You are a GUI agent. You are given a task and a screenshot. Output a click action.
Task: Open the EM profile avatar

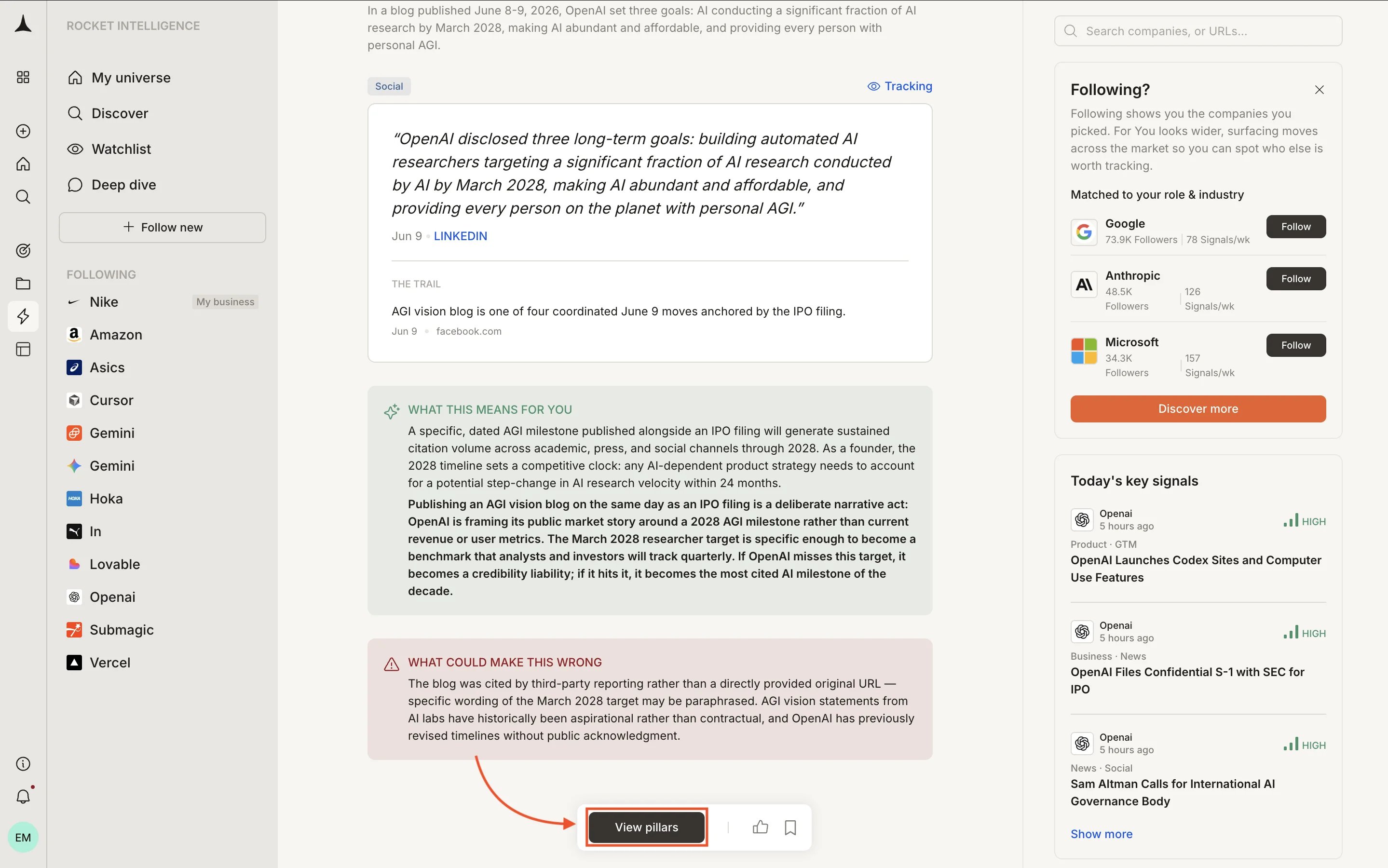coord(23,837)
